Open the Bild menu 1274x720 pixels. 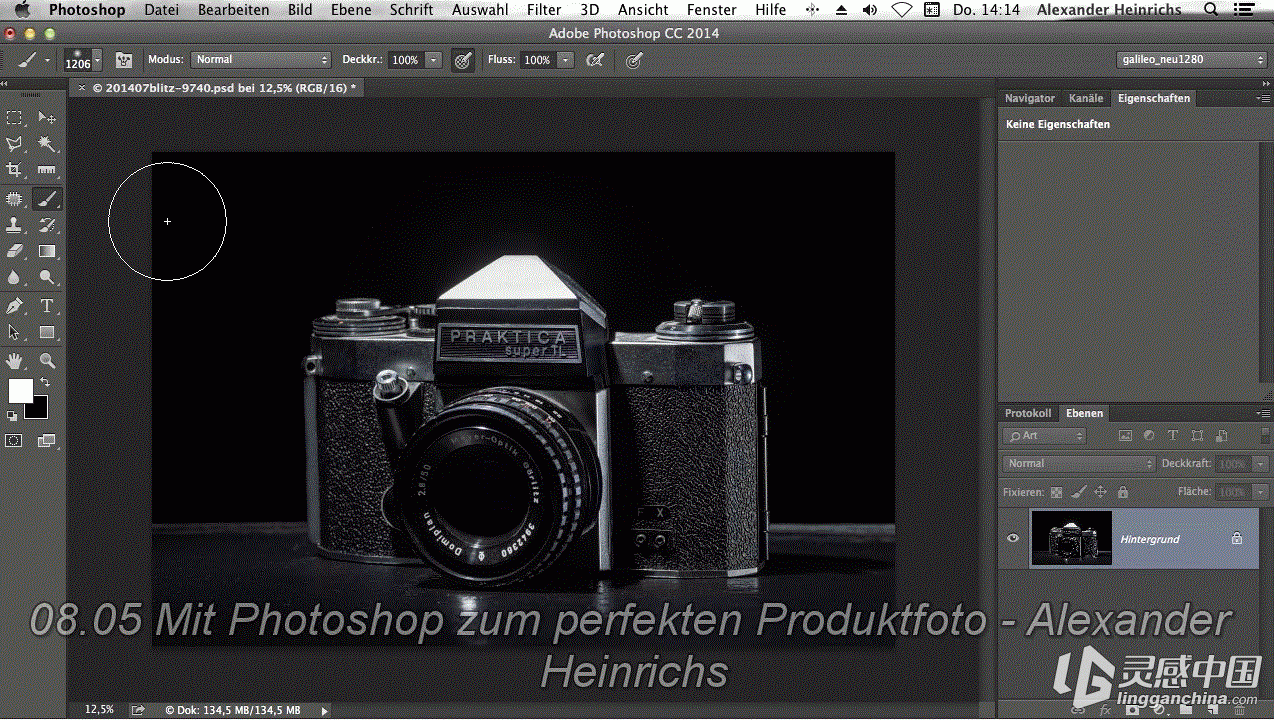(300, 10)
